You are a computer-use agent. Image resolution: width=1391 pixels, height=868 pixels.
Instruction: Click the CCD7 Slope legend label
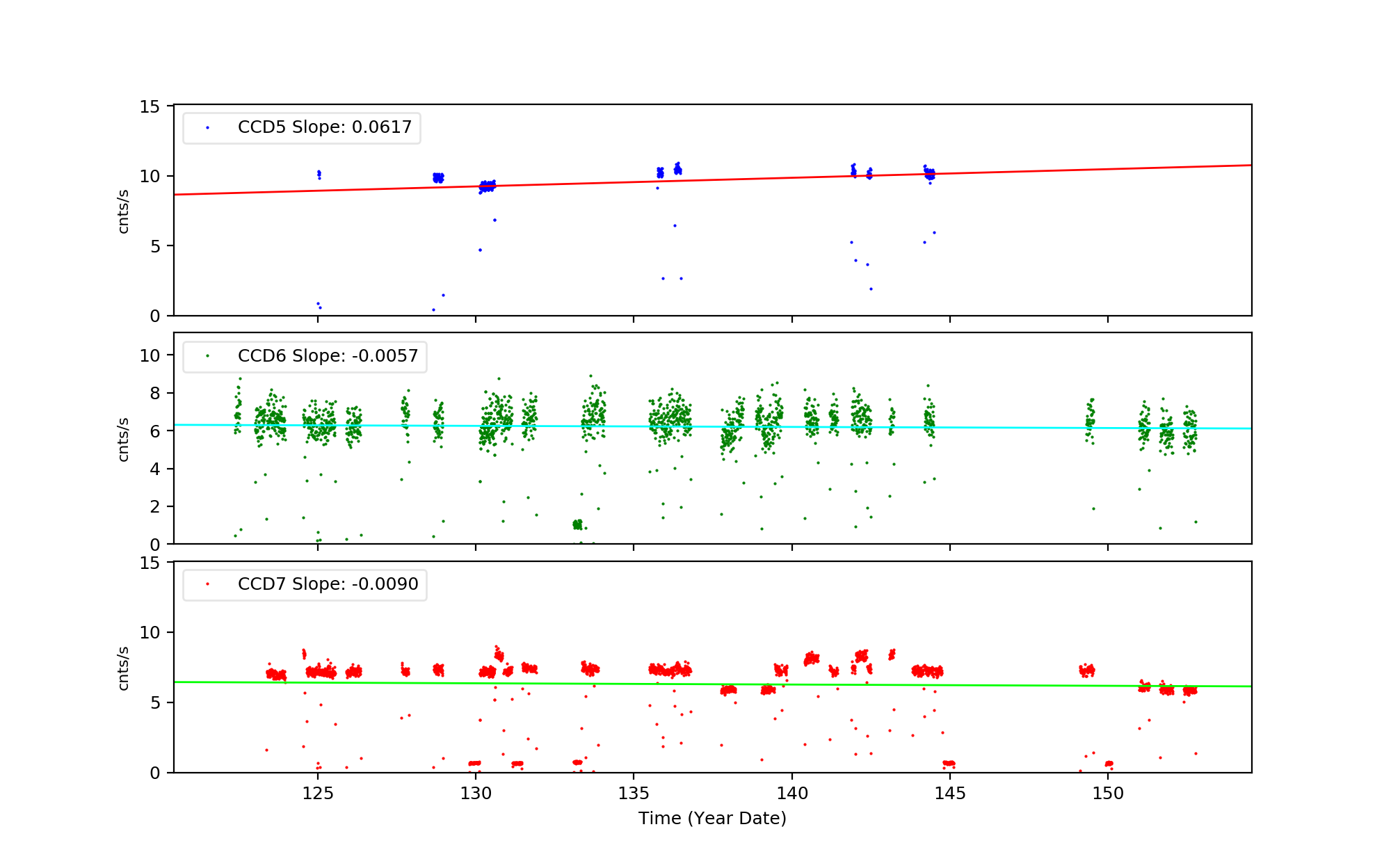328,584
